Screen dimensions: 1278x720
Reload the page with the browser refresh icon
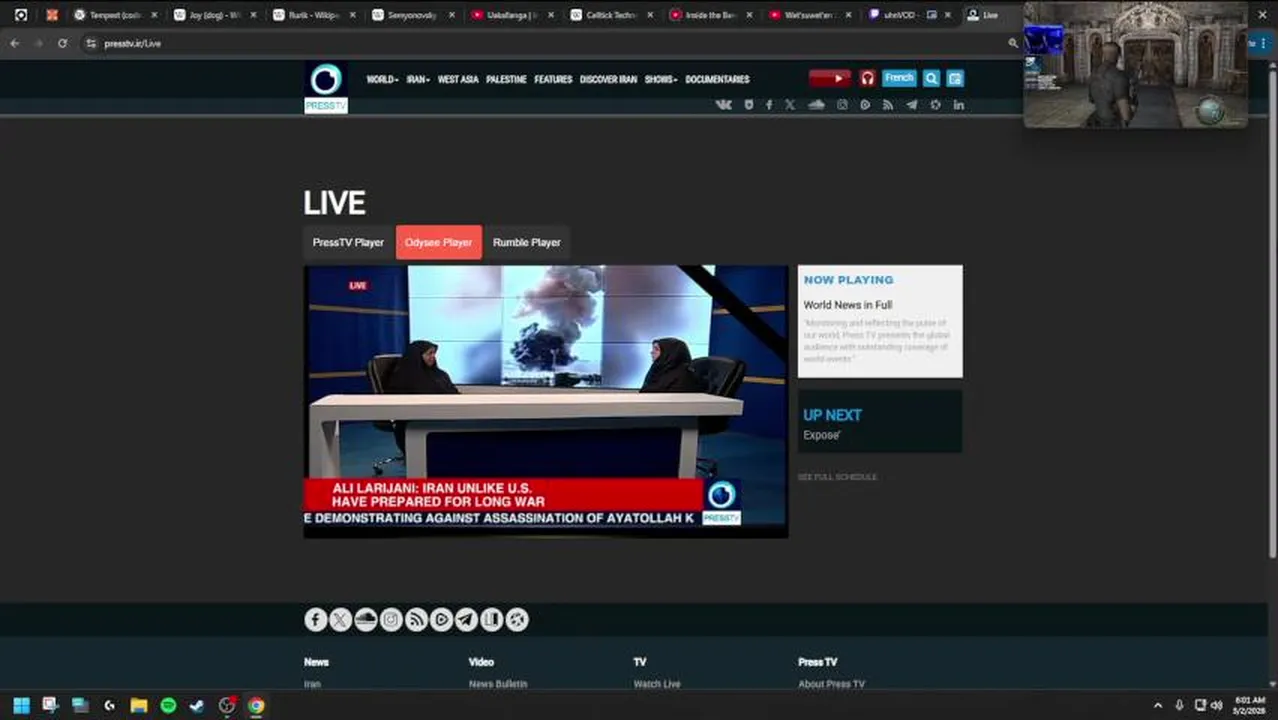coord(62,43)
